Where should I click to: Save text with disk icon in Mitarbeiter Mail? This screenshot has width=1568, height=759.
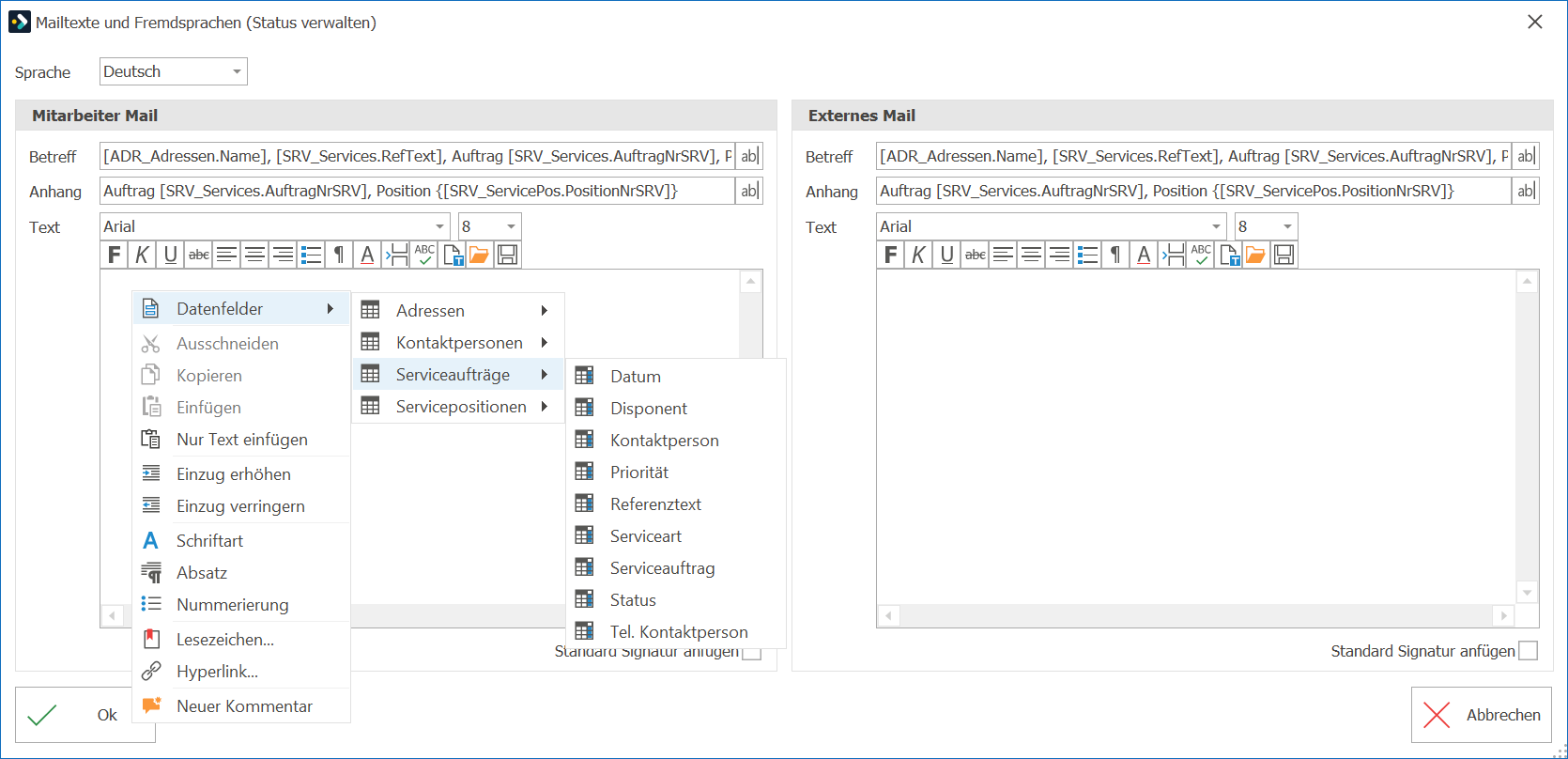(x=507, y=255)
